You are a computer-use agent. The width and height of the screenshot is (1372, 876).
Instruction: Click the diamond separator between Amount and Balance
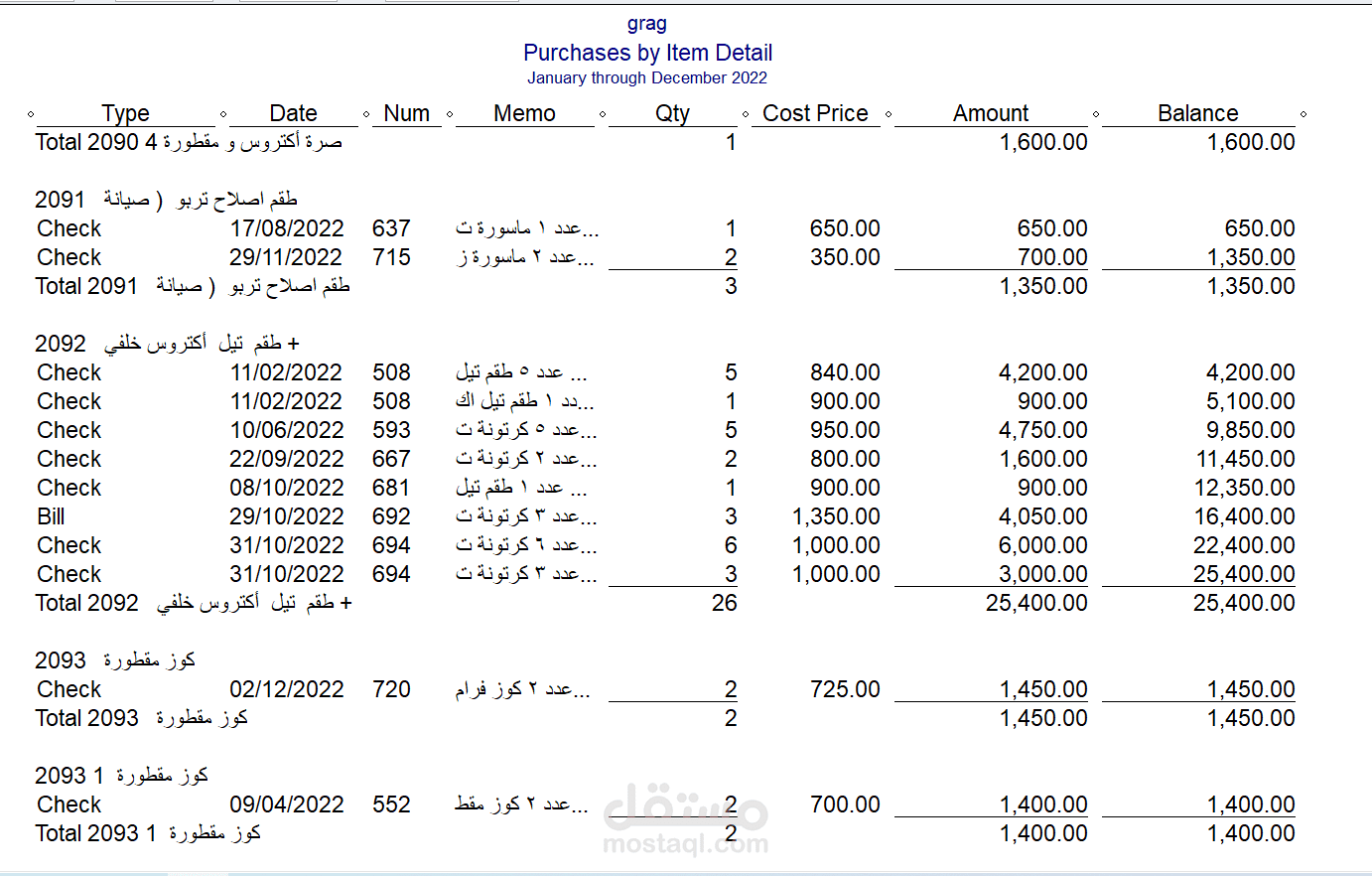(x=1096, y=114)
